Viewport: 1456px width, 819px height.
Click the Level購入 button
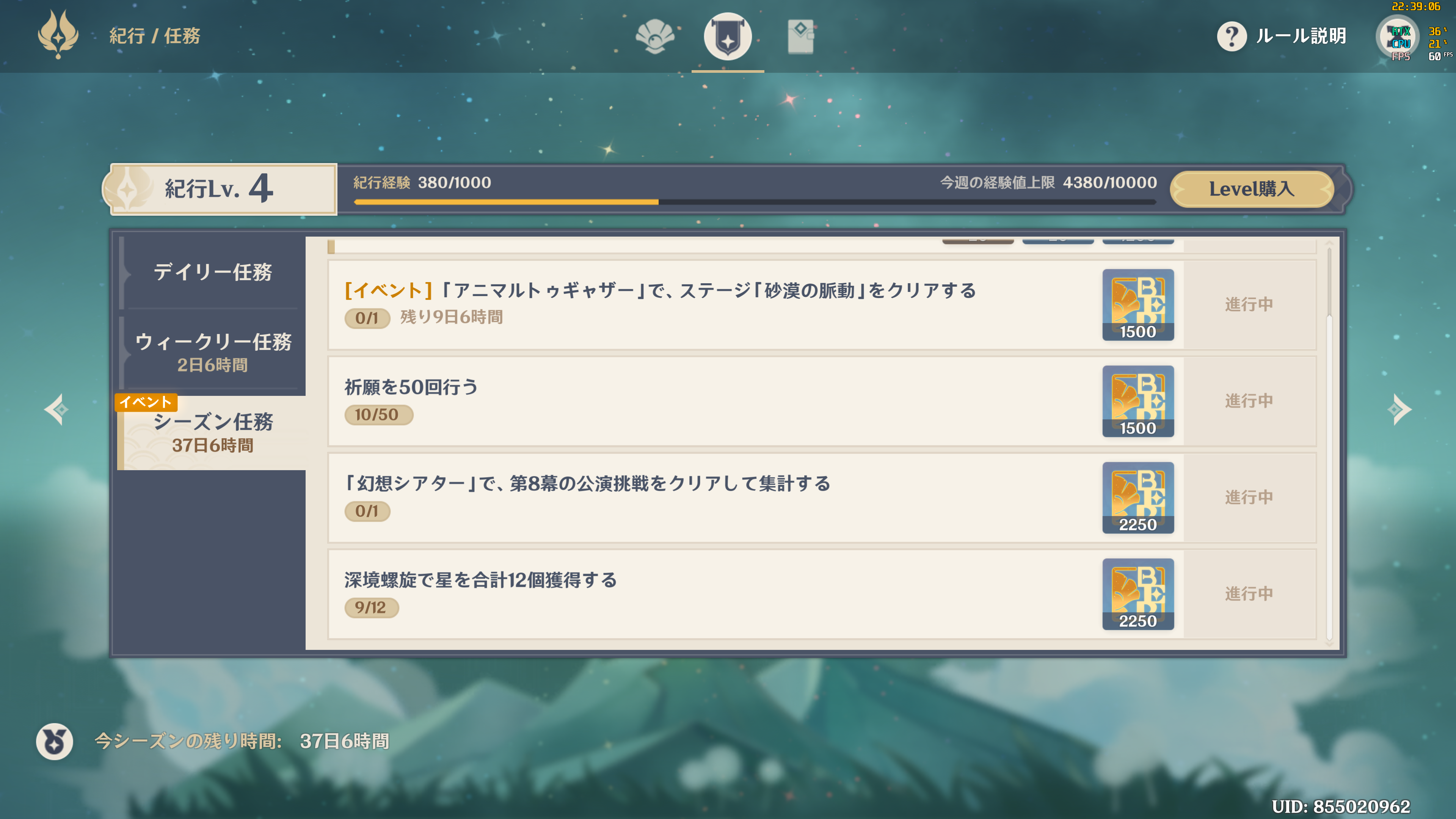1251,189
